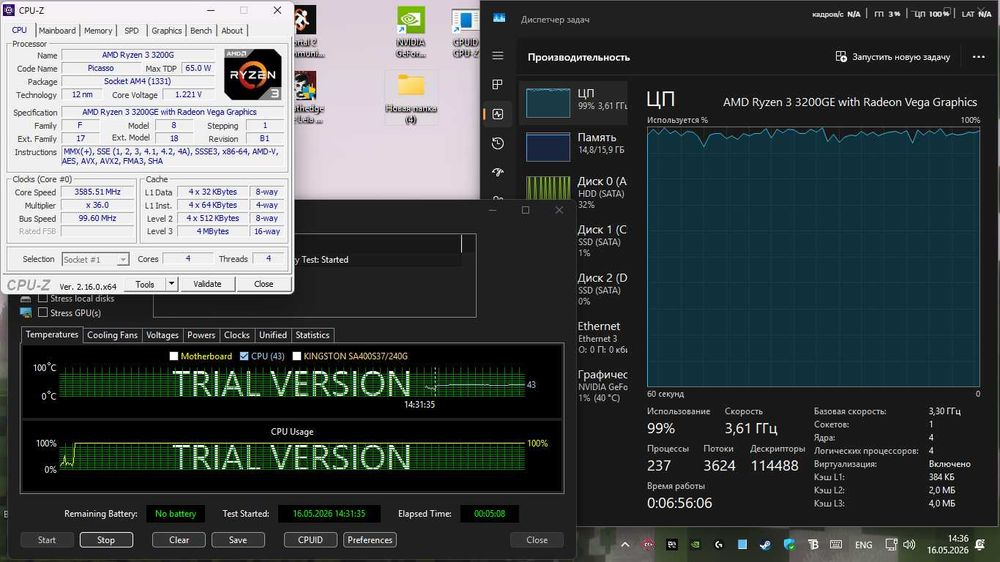The height and width of the screenshot is (562, 1000).
Task: Select the ЦП performance item
Action: point(574,102)
